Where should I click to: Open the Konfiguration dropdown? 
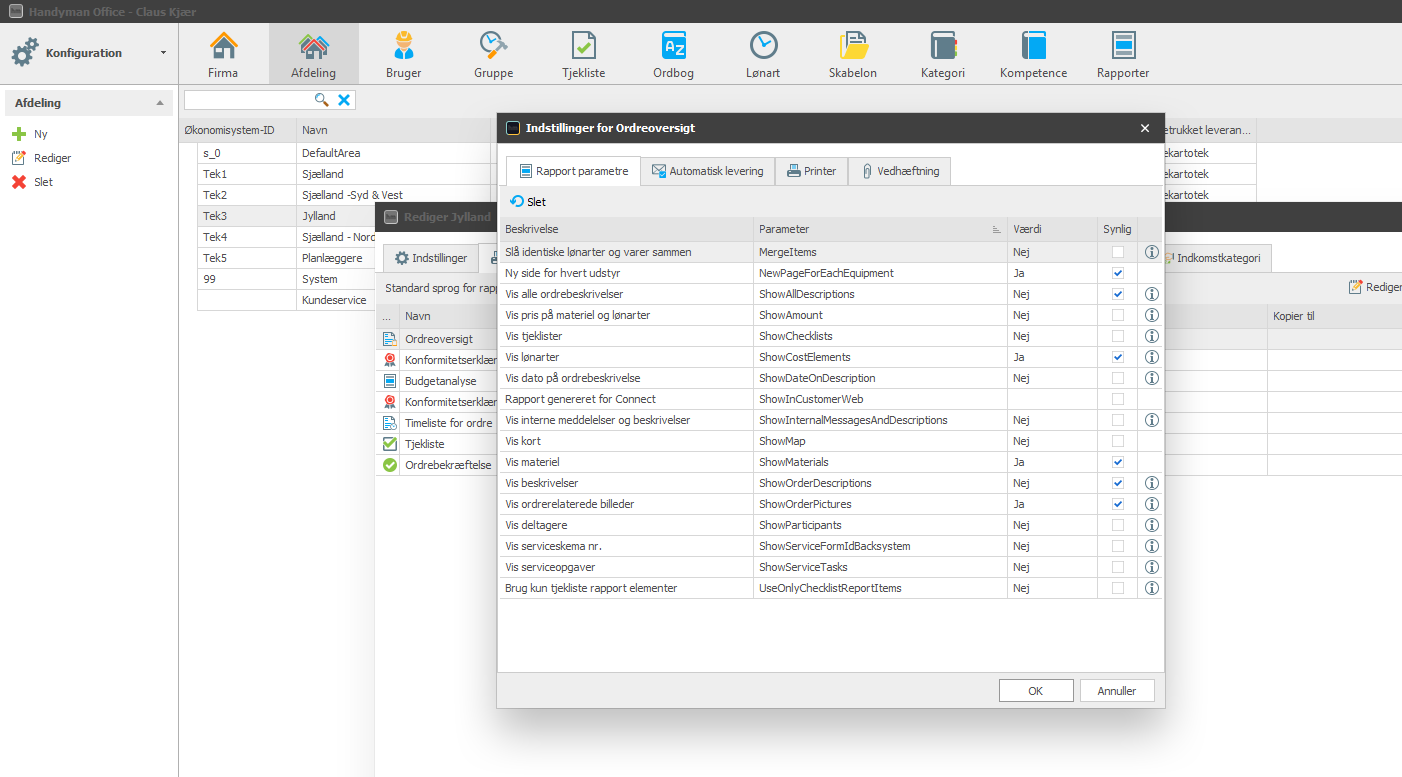coord(164,52)
